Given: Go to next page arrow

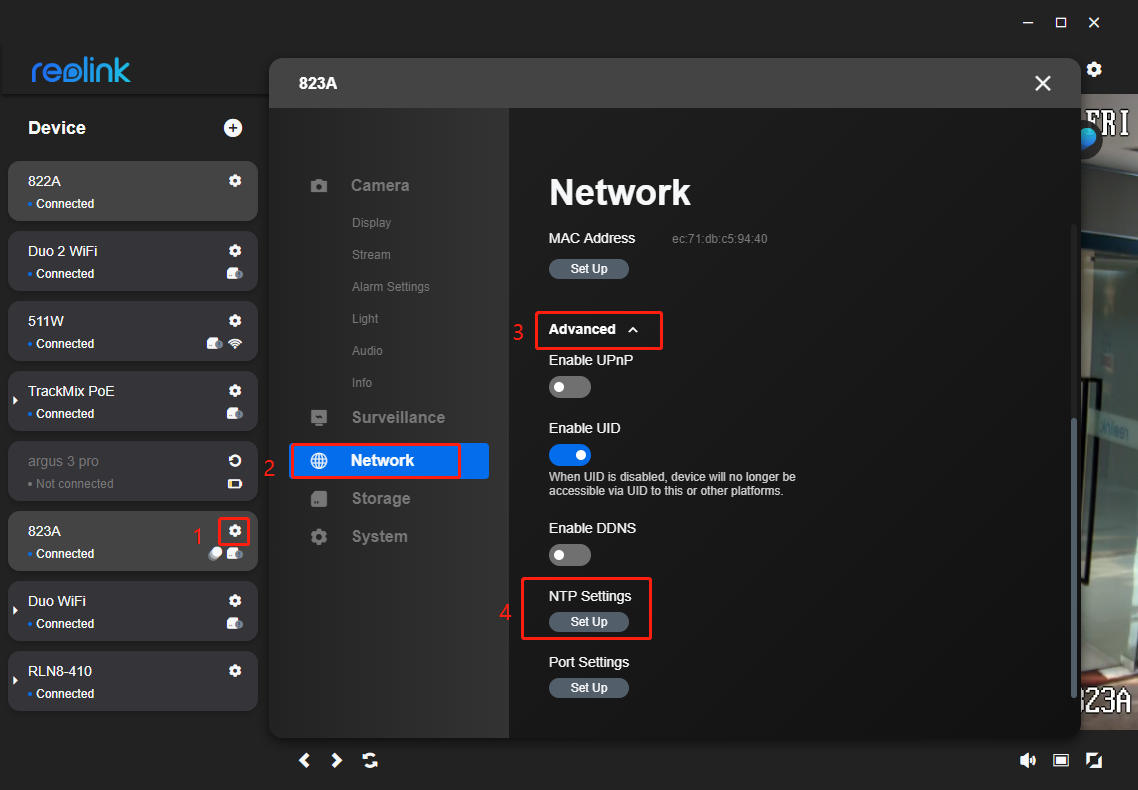Looking at the screenshot, I should coord(336,760).
